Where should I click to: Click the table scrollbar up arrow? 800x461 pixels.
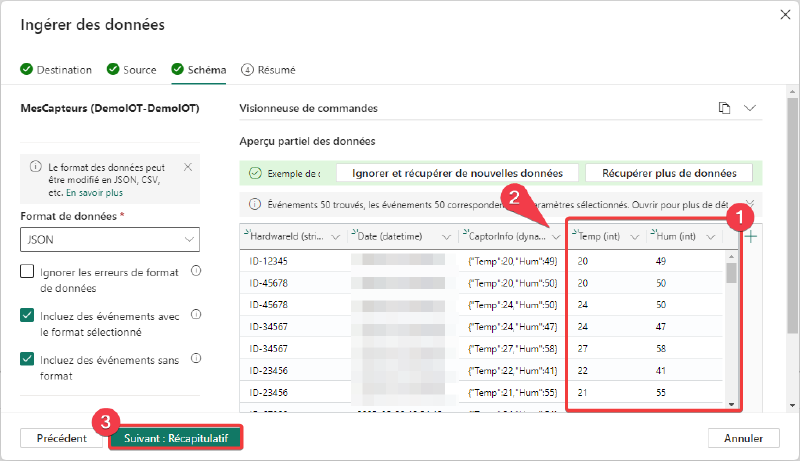pyautogui.click(x=732, y=257)
